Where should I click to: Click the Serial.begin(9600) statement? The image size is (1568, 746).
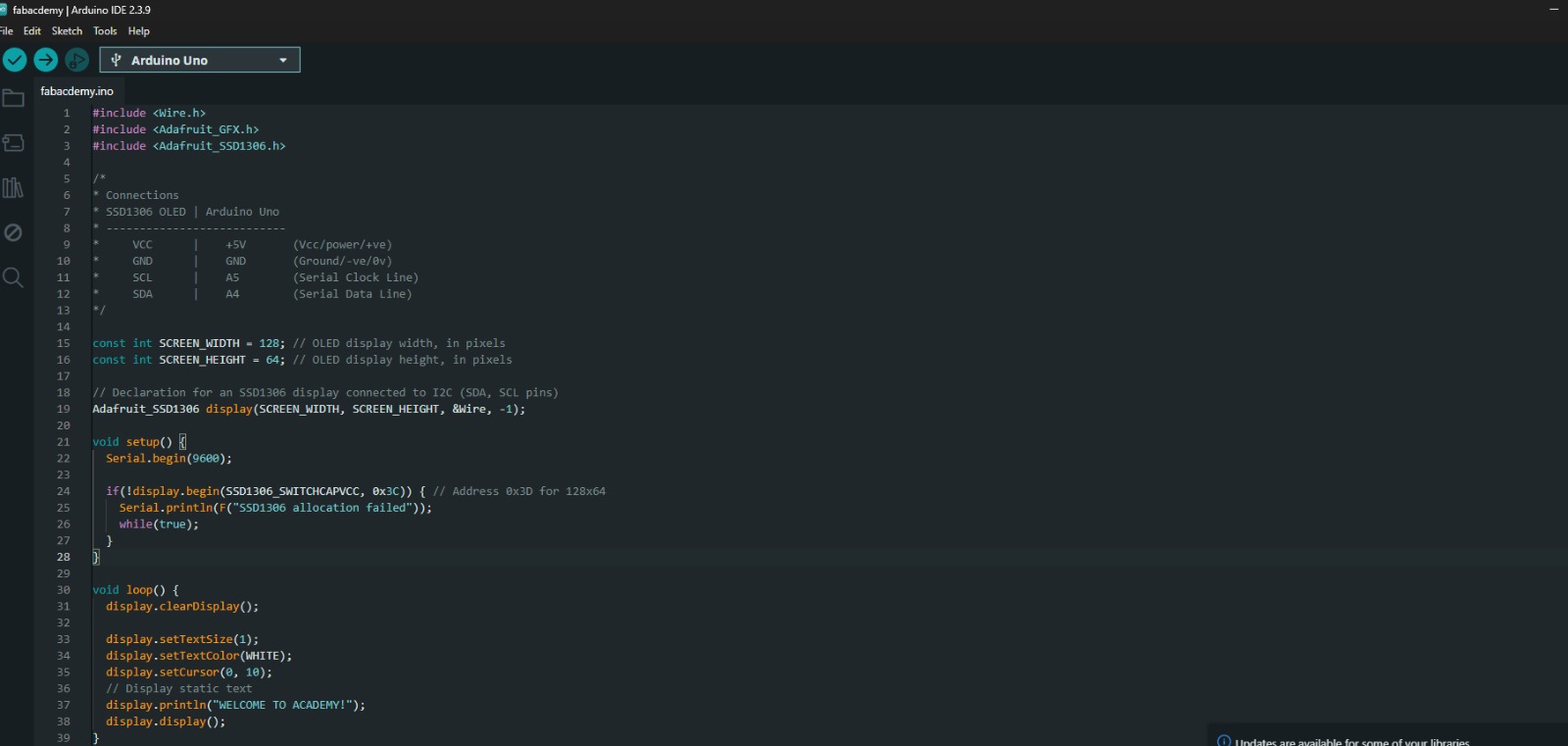click(169, 459)
